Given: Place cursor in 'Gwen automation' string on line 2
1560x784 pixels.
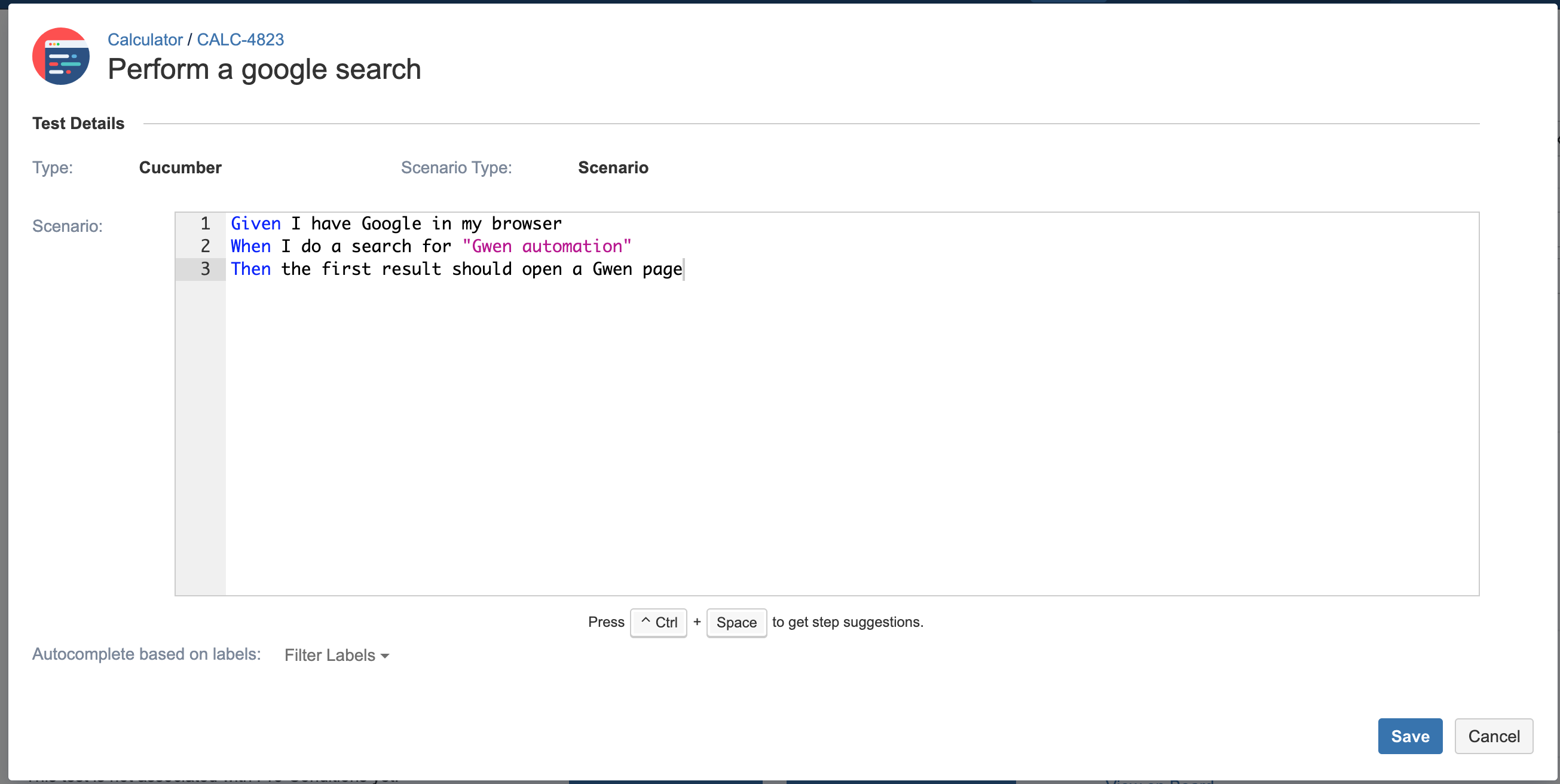Looking at the screenshot, I should pyautogui.click(x=547, y=246).
